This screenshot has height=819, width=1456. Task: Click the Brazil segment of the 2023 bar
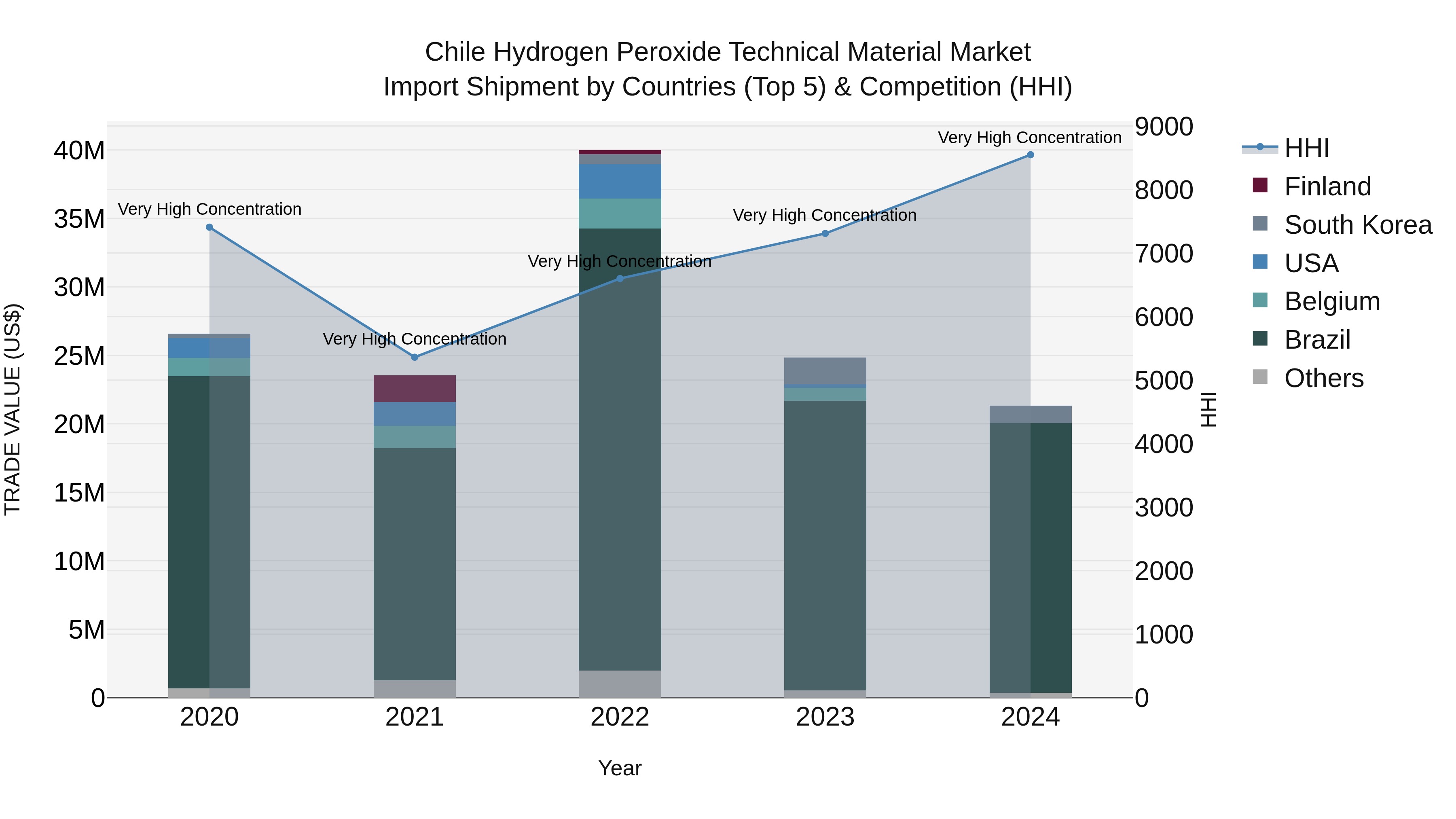pos(825,546)
